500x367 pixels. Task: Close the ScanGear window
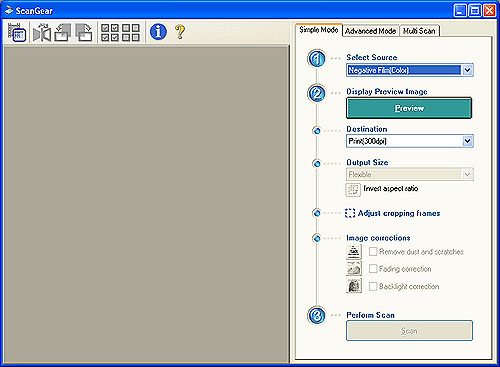[489, 11]
